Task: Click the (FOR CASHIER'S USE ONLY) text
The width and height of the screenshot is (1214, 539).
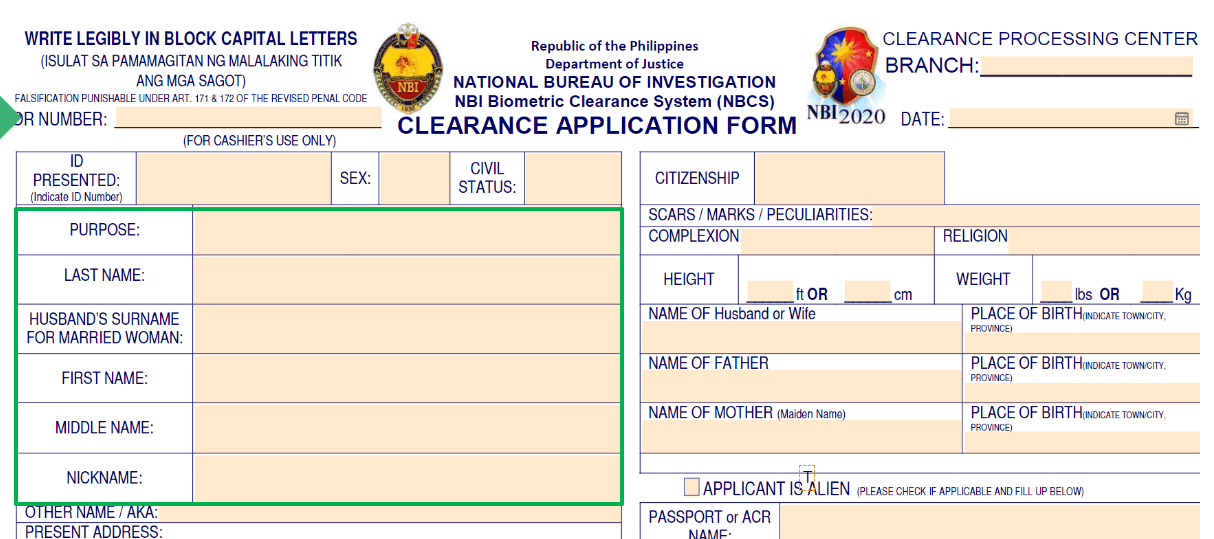Action: (259, 141)
